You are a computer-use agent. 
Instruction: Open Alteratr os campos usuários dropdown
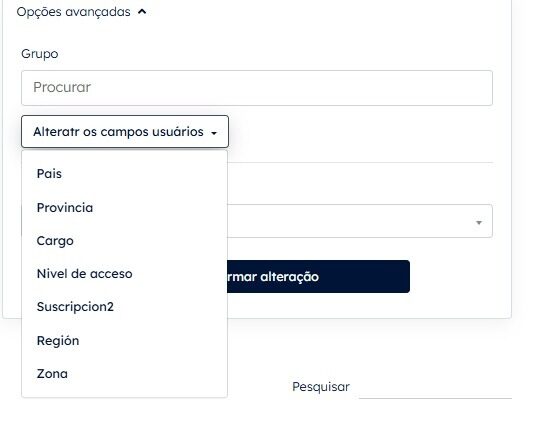pos(125,132)
